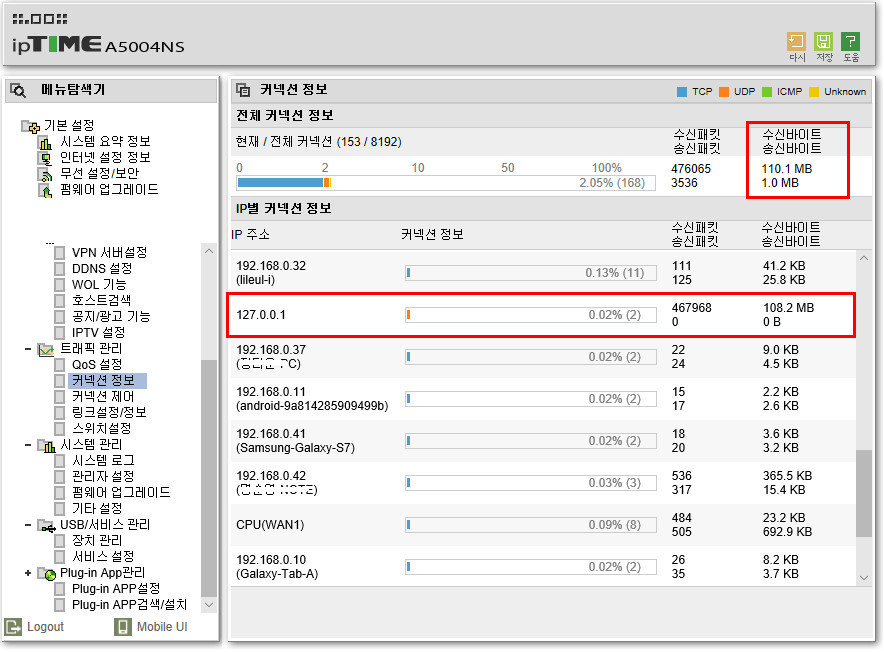Open the 시스템 로그 menu link

[103, 461]
